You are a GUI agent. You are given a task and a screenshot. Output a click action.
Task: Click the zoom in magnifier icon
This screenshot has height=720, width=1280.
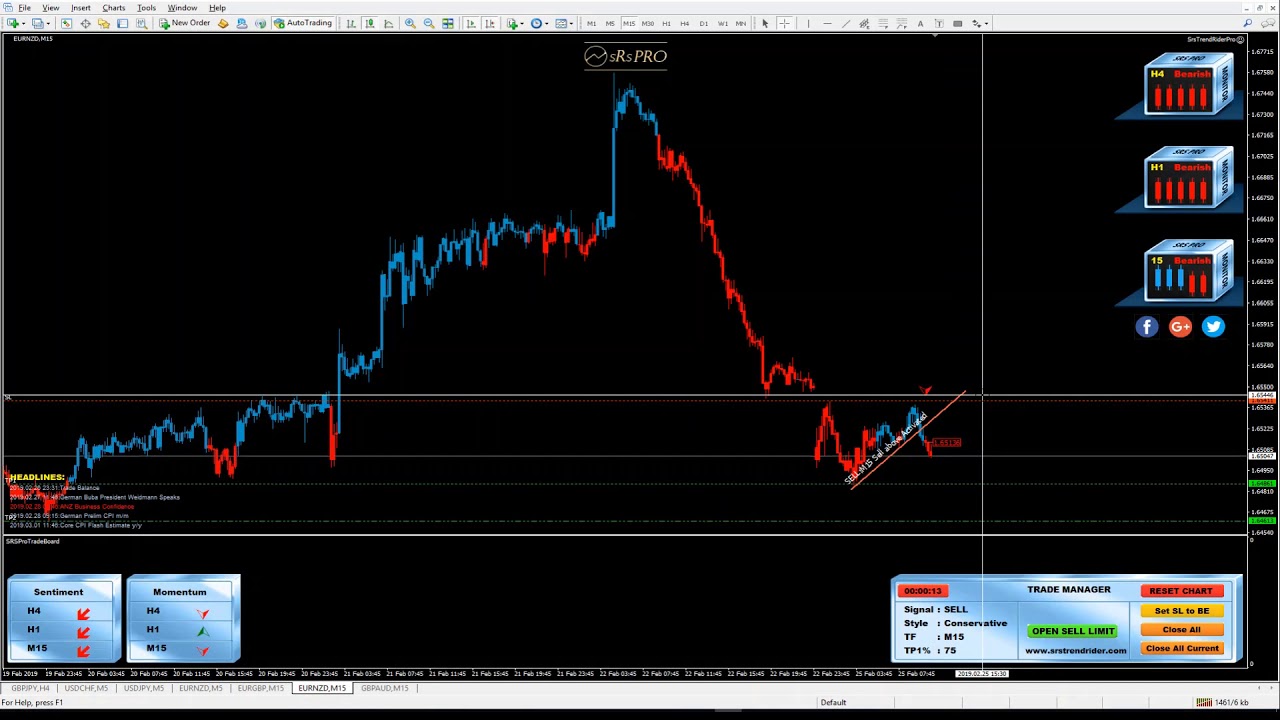click(x=410, y=23)
